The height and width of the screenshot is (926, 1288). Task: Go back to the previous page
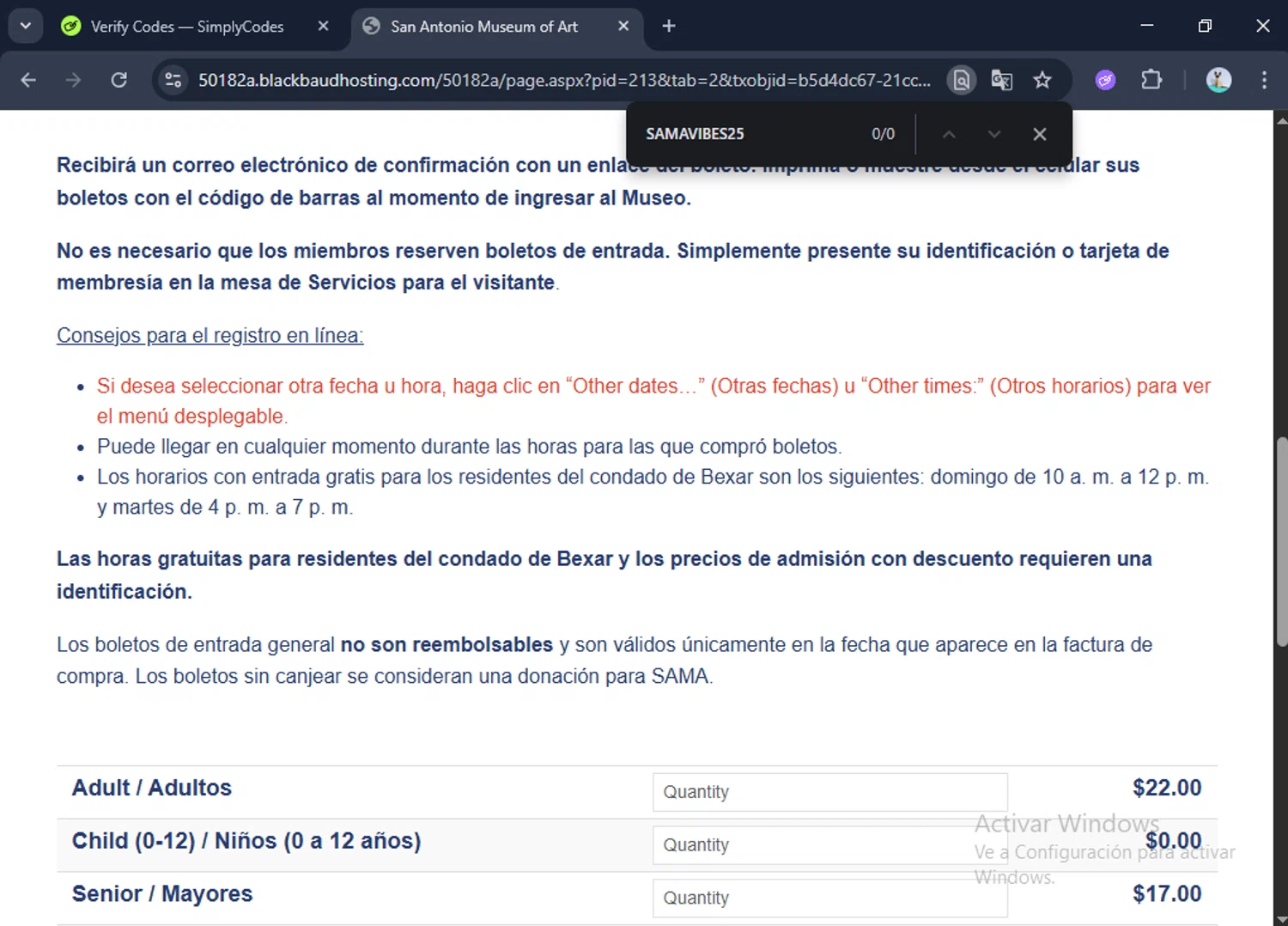click(x=28, y=80)
